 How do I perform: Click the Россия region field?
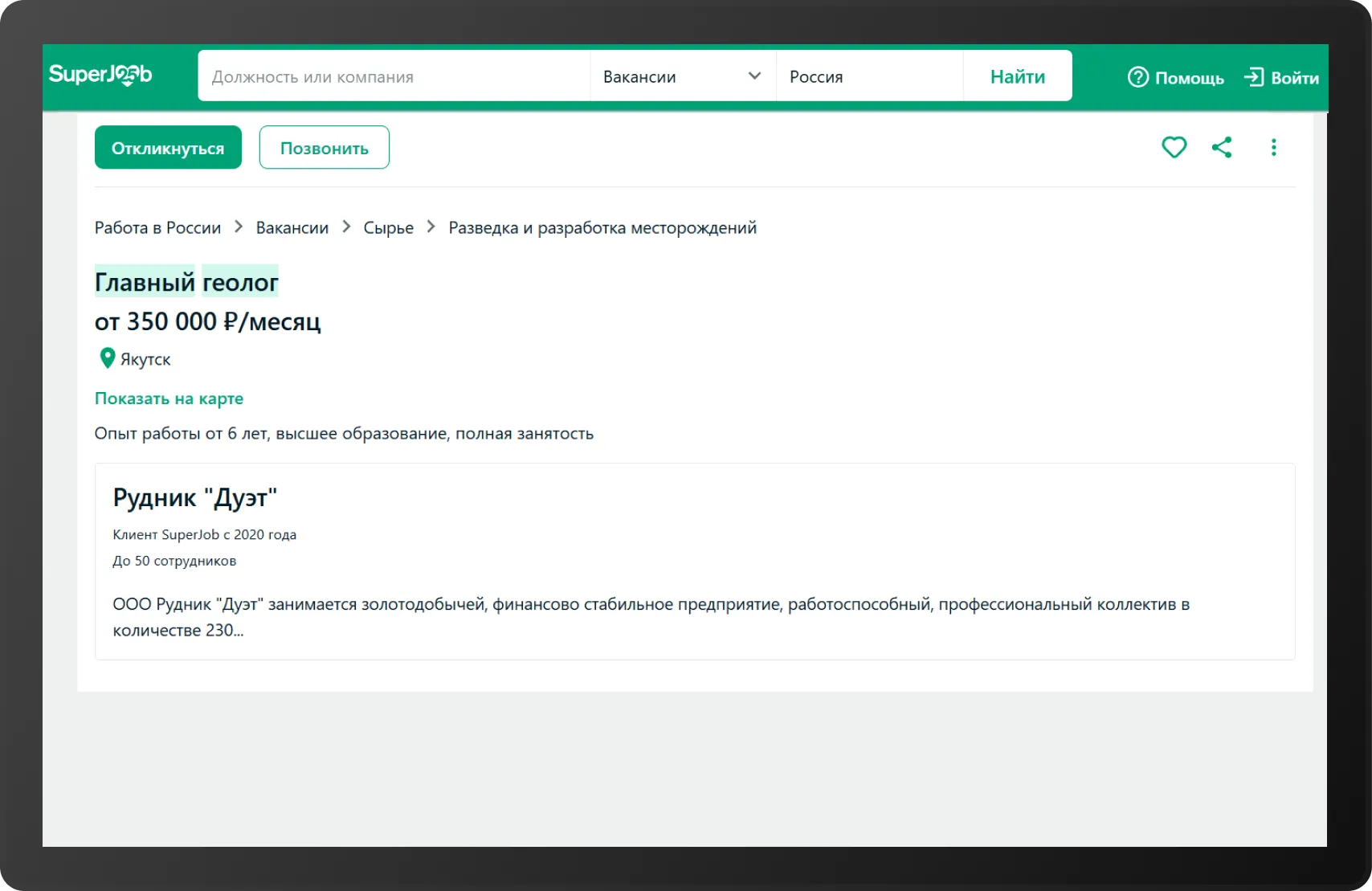coord(868,77)
